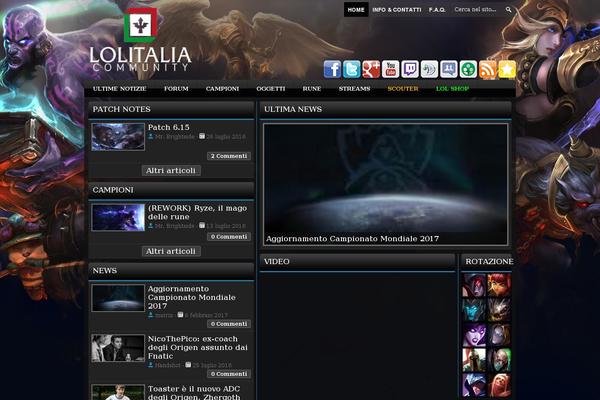
Task: Open the CAMPIONI menu item
Action: (x=222, y=88)
